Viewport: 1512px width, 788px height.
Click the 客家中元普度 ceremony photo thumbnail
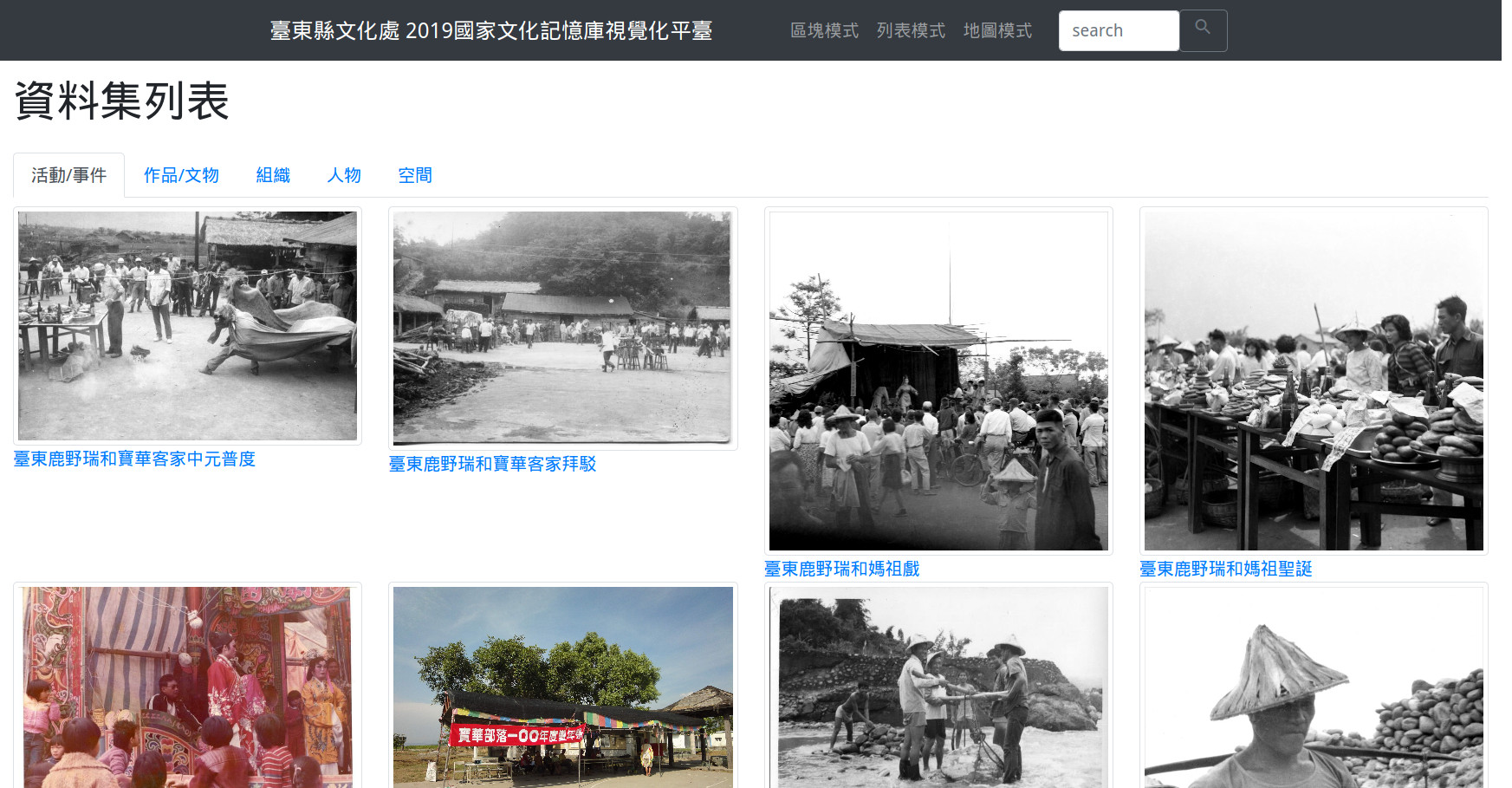click(x=187, y=326)
